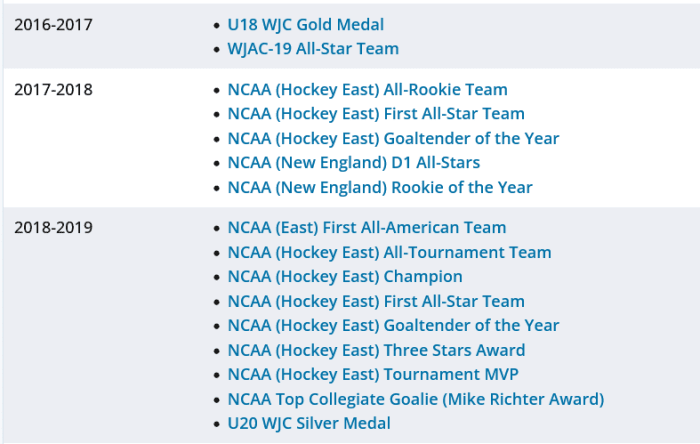Open 2017-2018 NCAA (Hockey East) First All-Star Team
The width and height of the screenshot is (700, 444).
pos(376,114)
